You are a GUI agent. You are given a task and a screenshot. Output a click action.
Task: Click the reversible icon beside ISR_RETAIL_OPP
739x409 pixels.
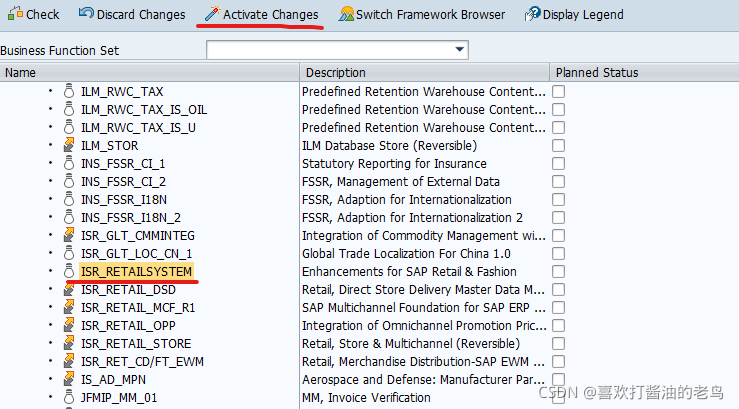[x=69, y=325]
